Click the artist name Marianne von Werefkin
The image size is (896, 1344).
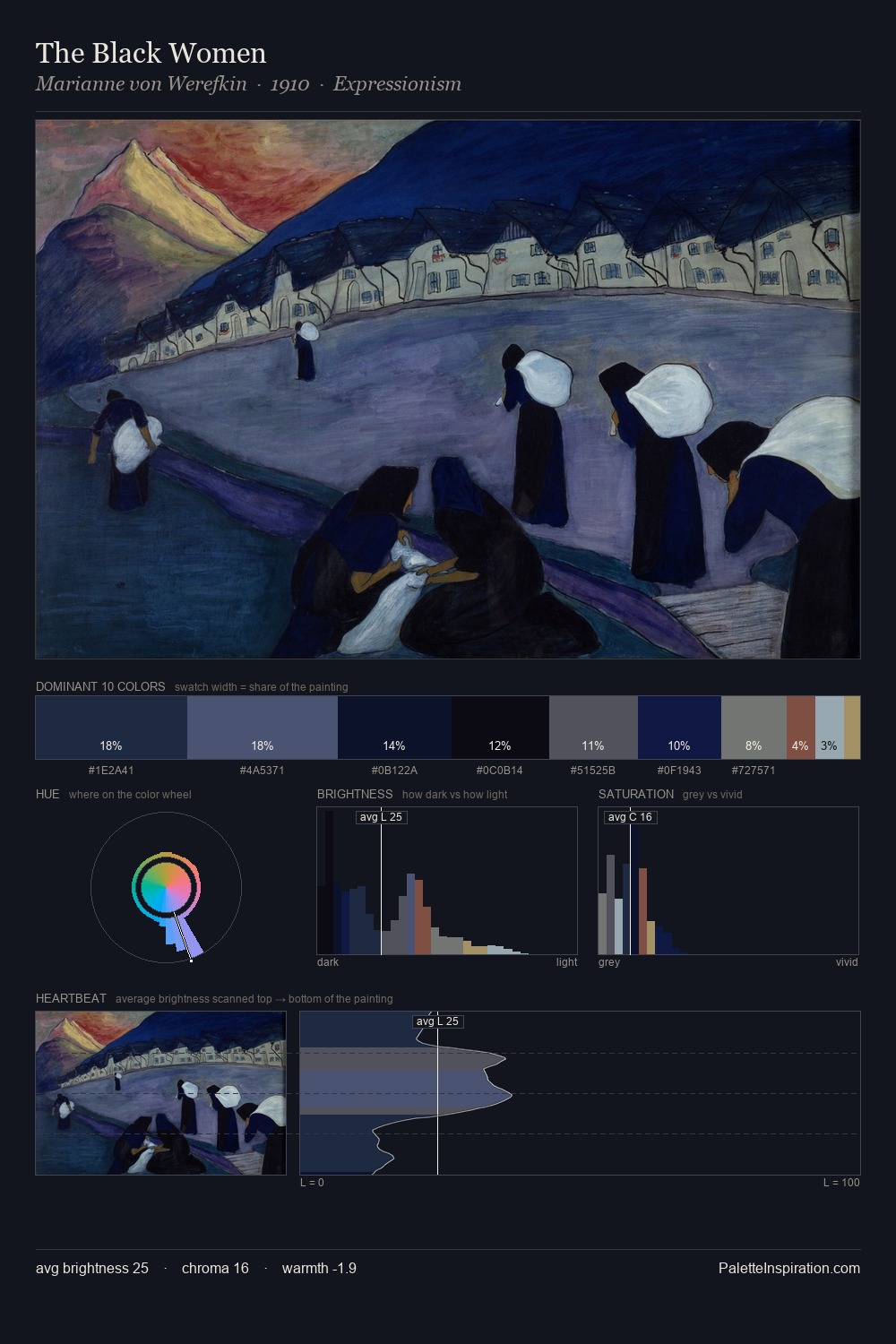click(x=141, y=84)
